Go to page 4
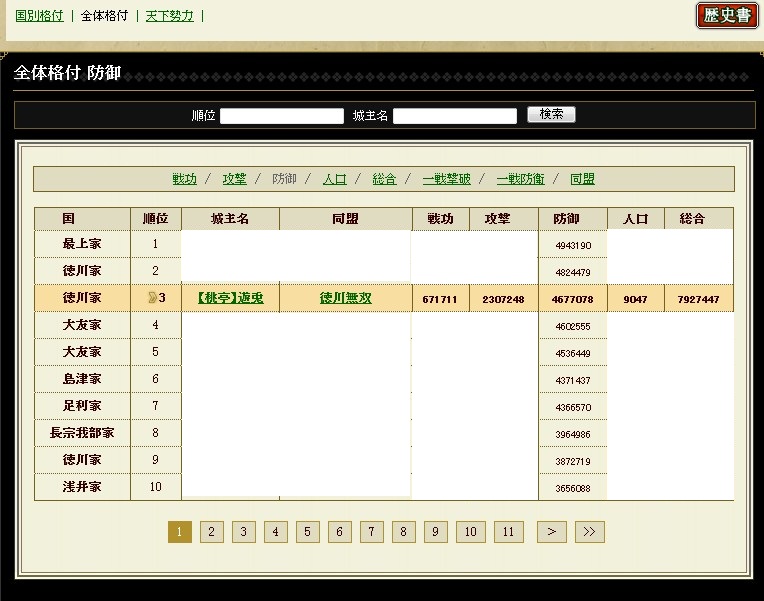The width and height of the screenshot is (764, 601). point(276,532)
